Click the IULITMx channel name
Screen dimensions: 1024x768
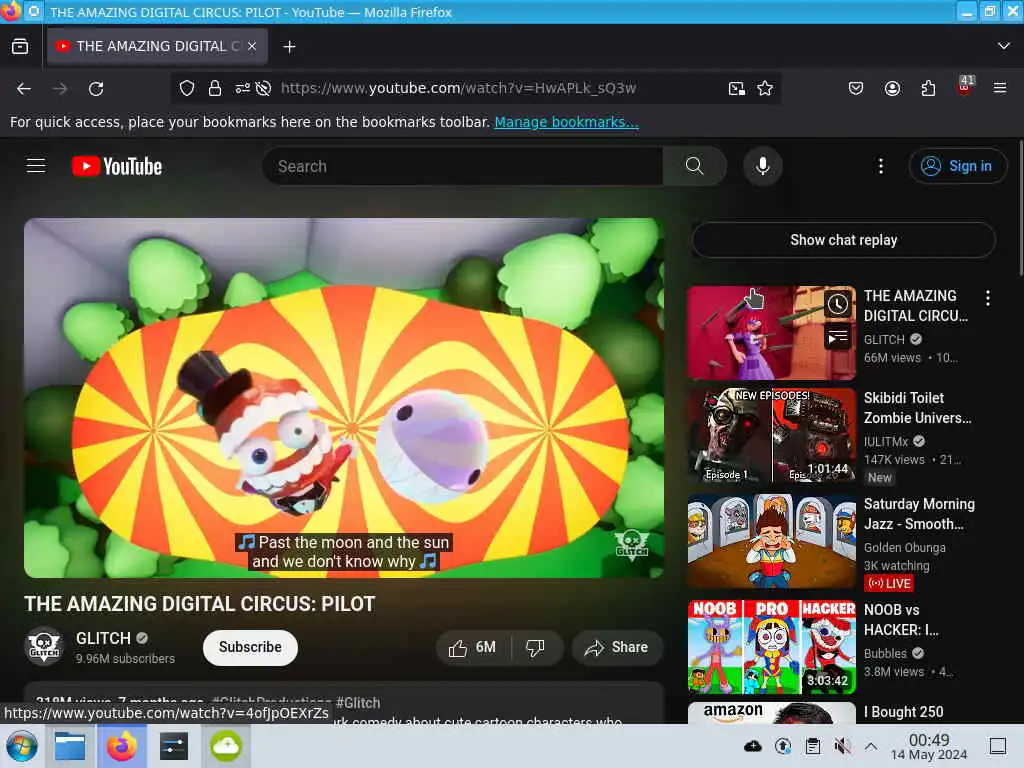pos(886,441)
